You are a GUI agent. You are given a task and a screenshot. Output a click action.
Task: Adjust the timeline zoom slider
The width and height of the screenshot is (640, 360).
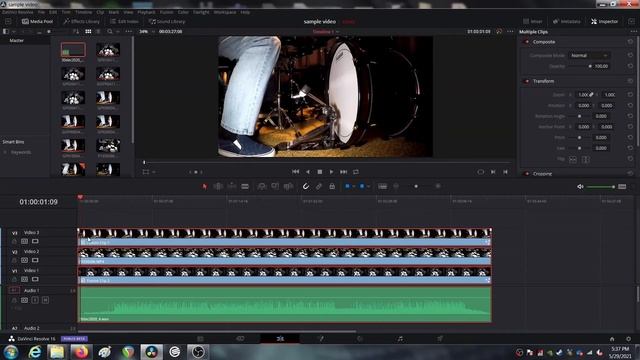click(416, 187)
